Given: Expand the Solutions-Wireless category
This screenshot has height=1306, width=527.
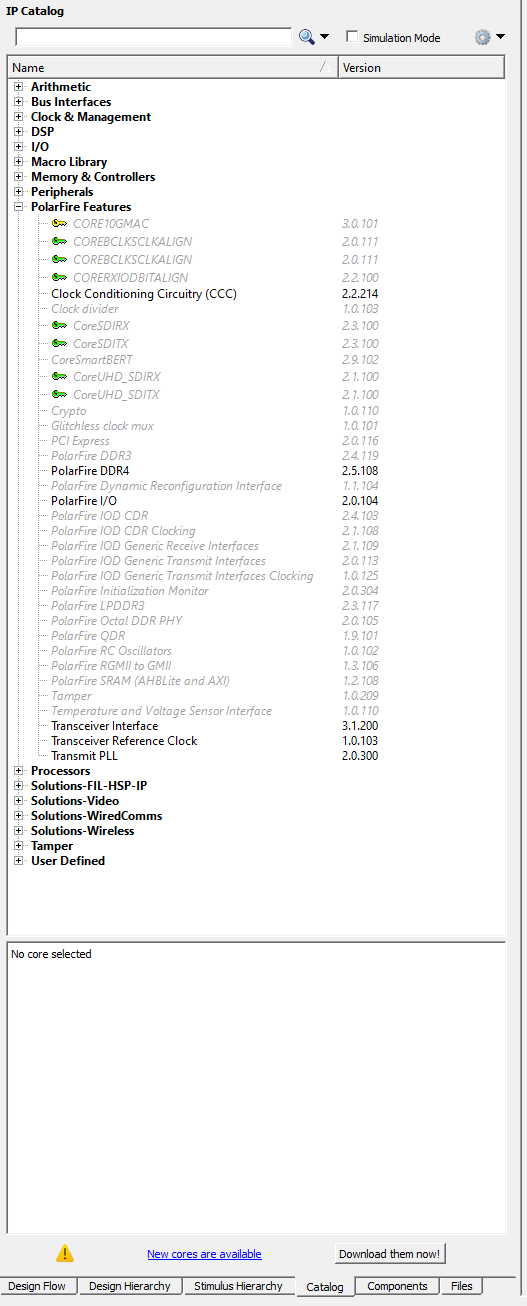Looking at the screenshot, I should pos(18,831).
